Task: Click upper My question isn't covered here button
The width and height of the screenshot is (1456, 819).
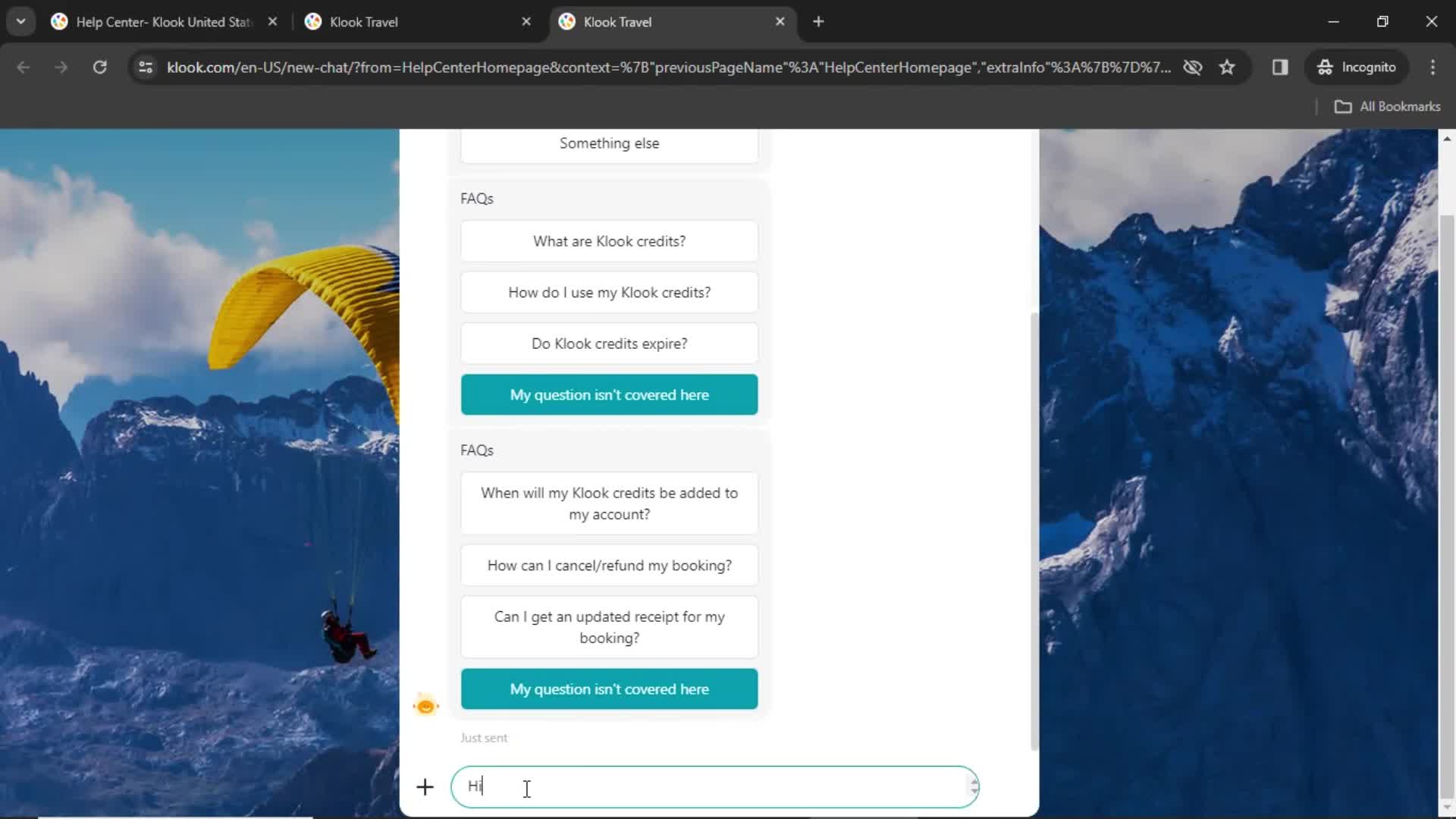Action: 609,394
